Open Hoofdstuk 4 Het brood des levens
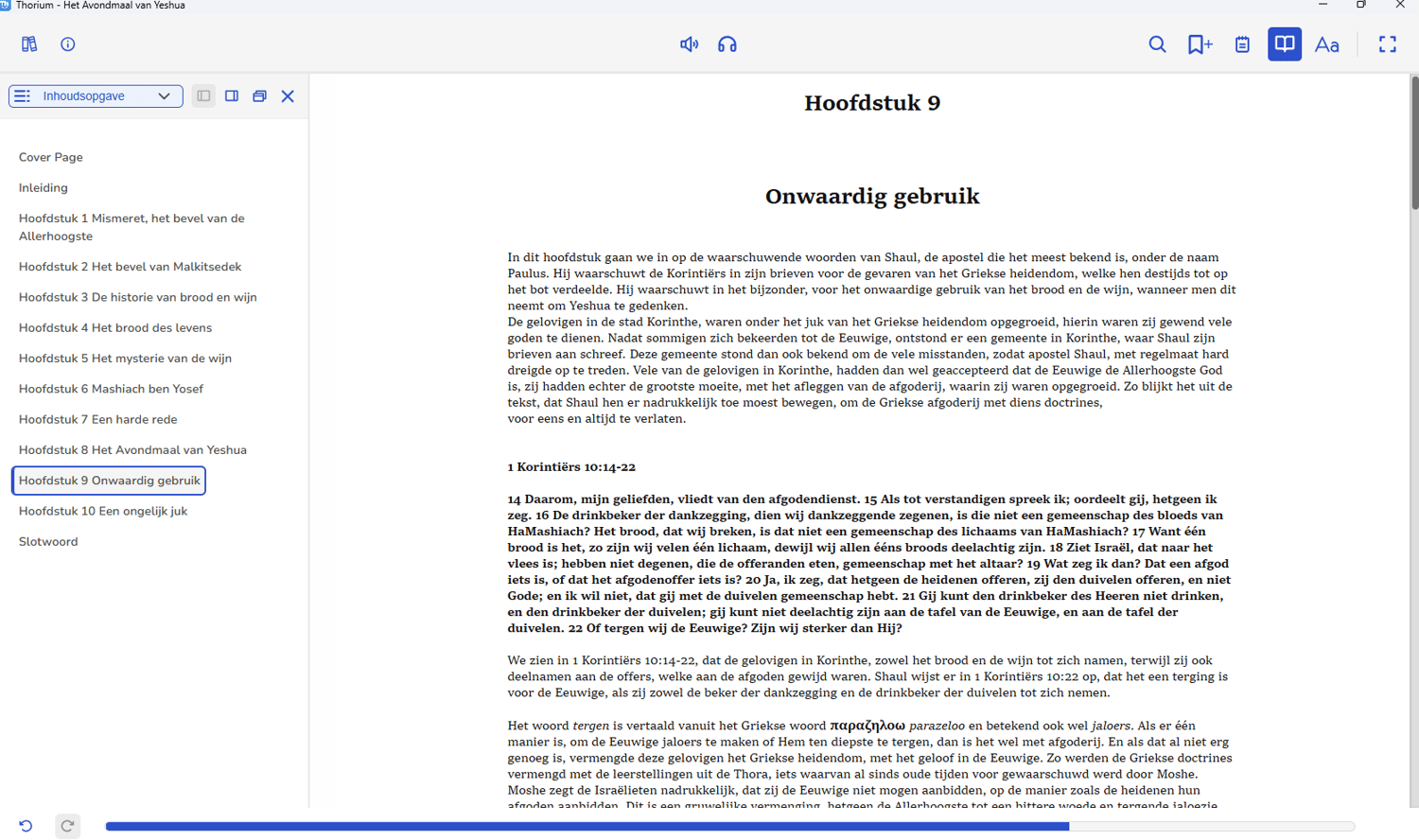 [115, 327]
